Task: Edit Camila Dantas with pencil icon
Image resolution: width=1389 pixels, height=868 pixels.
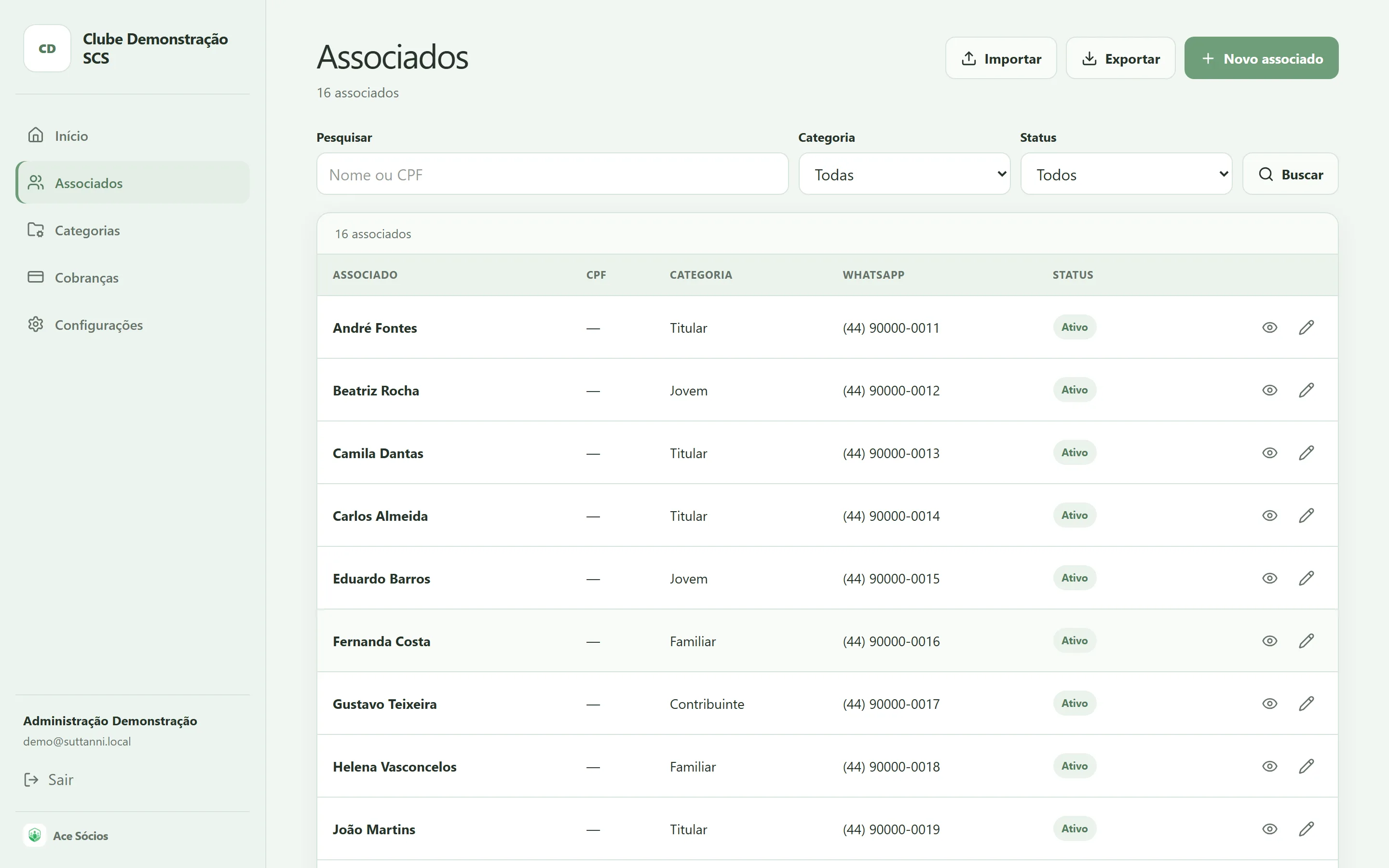Action: coord(1306,452)
